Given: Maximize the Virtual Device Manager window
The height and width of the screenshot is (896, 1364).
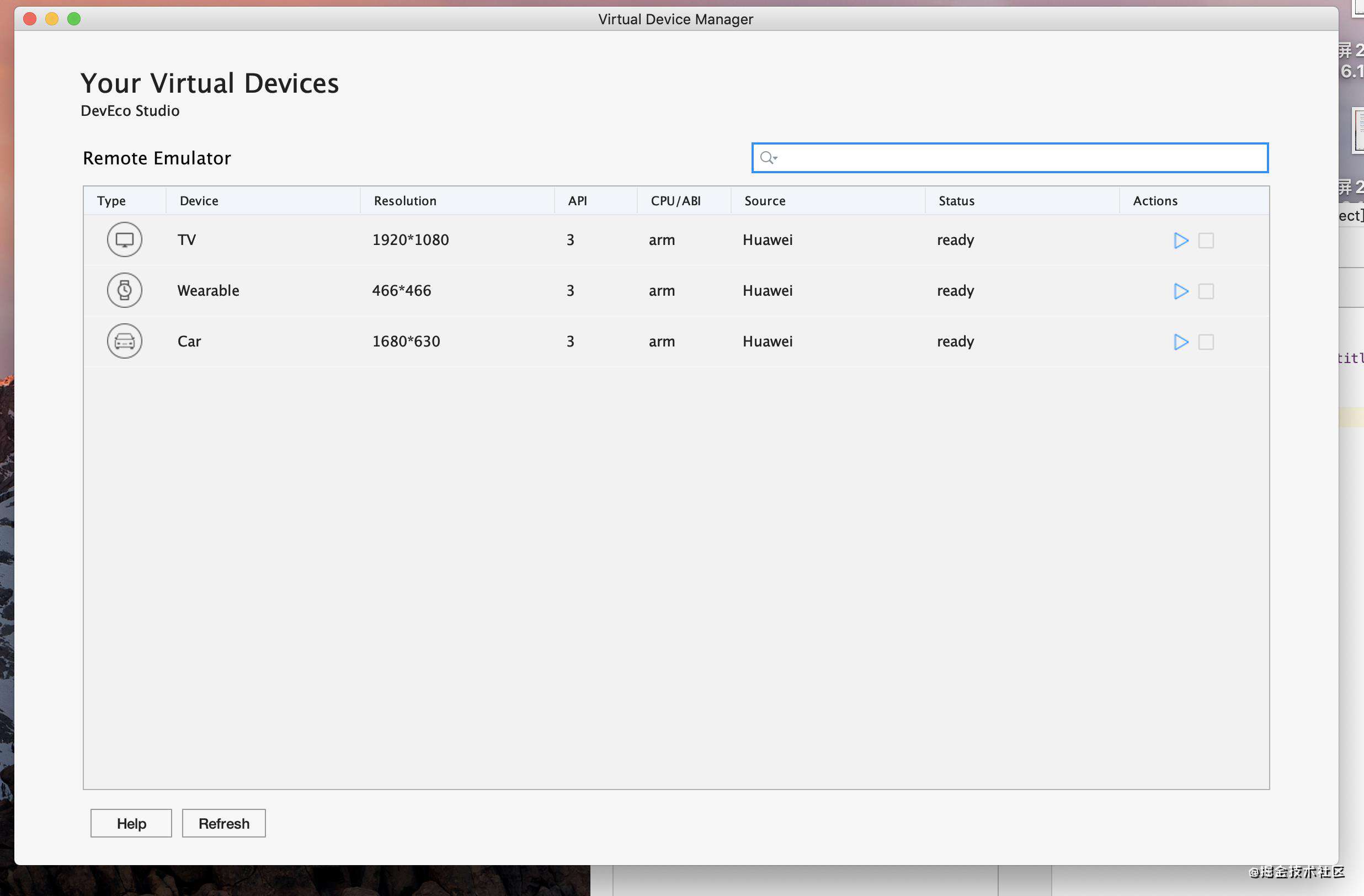Looking at the screenshot, I should pos(74,19).
